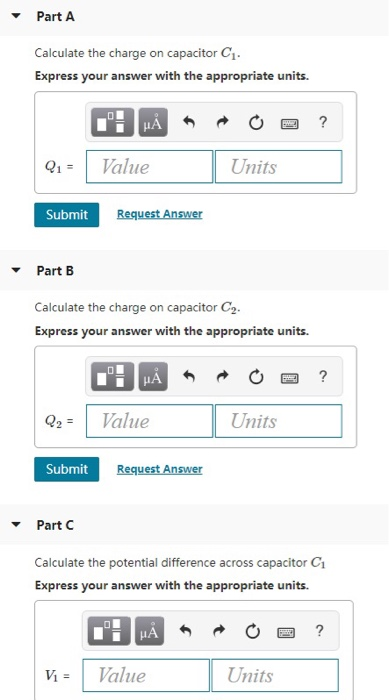389x700 pixels.
Task: Submit the Part A answer
Action: [x=67, y=215]
